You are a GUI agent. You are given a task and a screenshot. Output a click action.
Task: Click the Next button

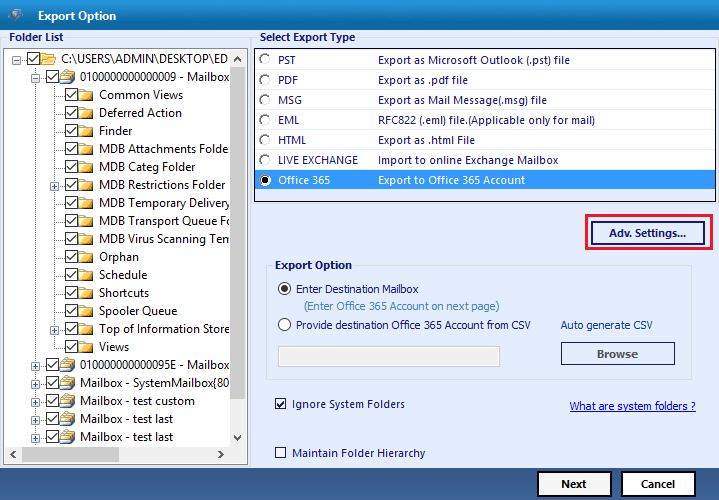pos(574,484)
